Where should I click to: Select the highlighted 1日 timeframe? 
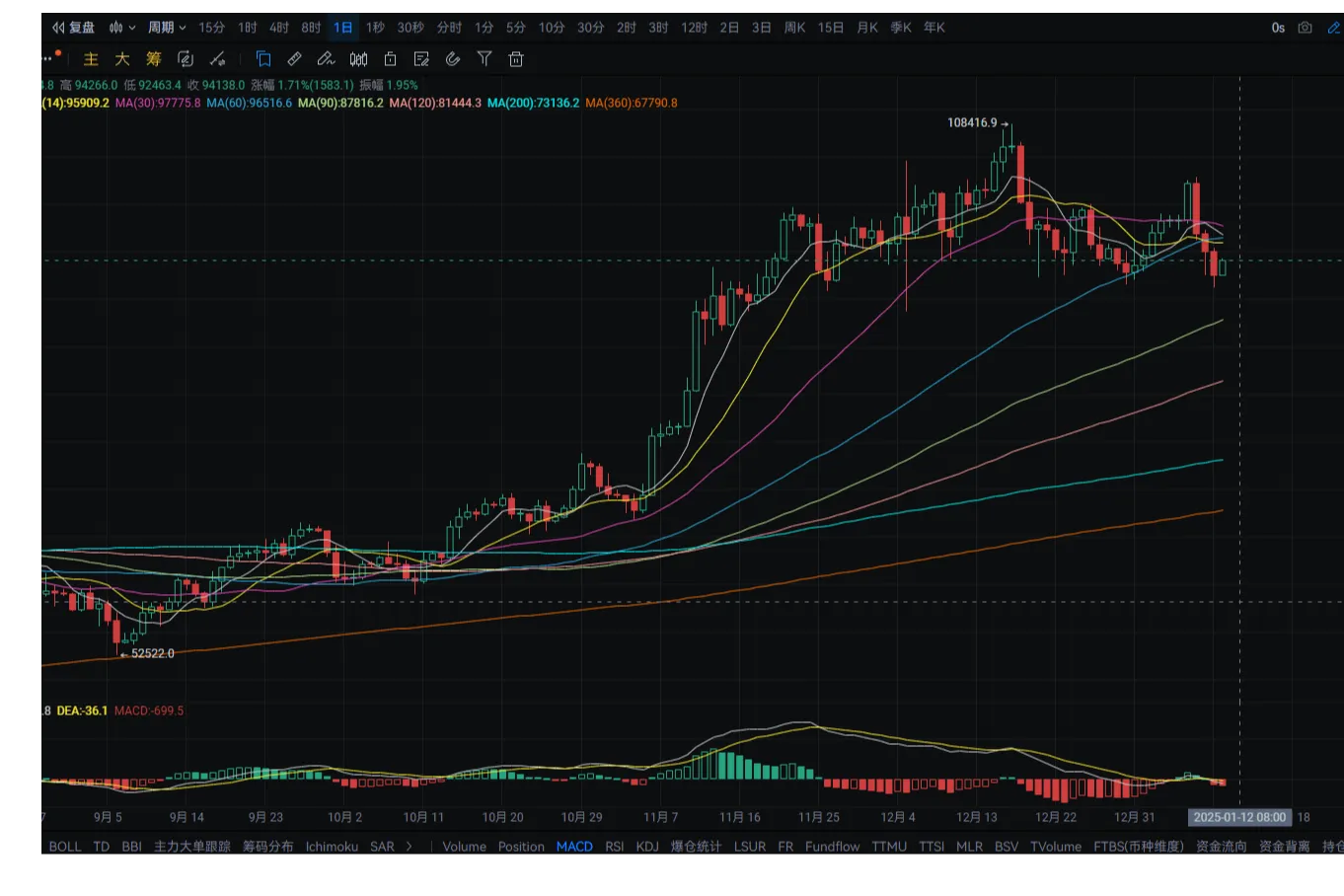pos(343,28)
